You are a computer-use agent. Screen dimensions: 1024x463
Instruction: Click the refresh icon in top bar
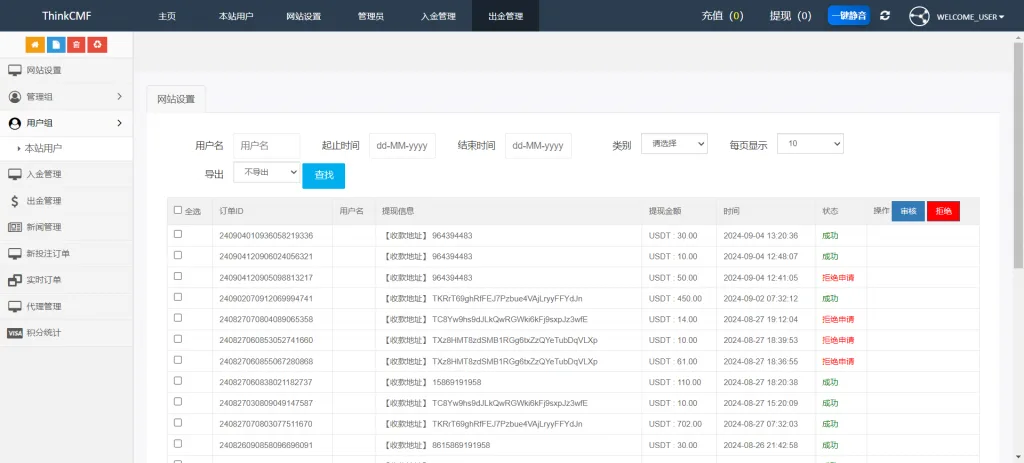885,16
